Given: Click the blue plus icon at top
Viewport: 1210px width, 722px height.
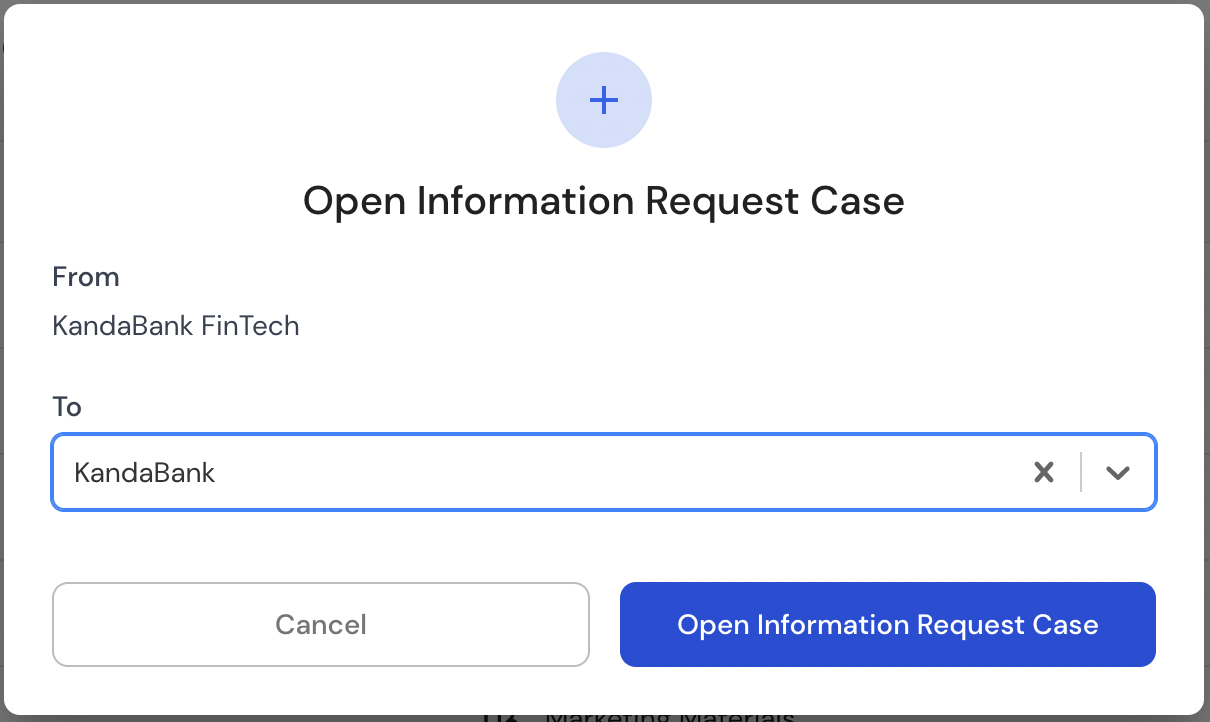Looking at the screenshot, I should point(604,100).
